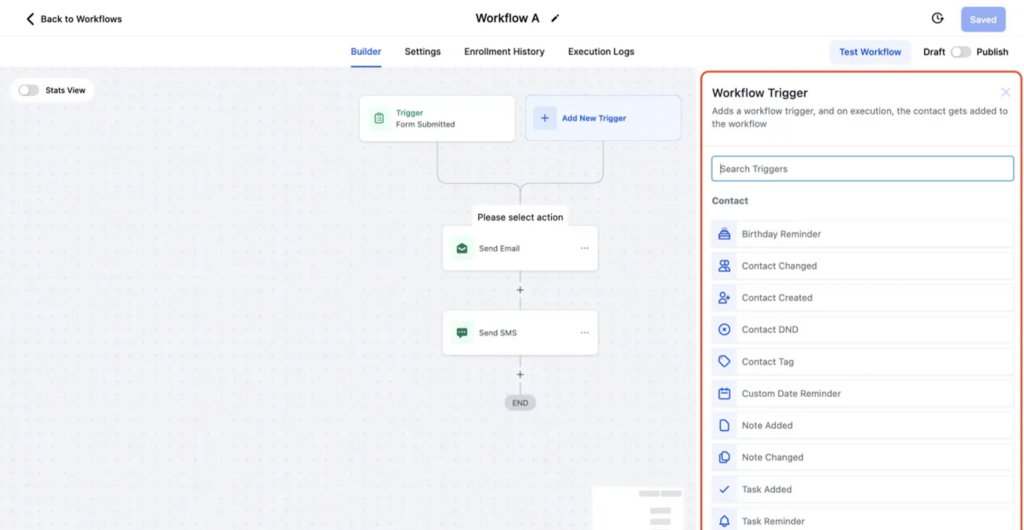Click the Send SMS message icon
Image resolution: width=1024 pixels, height=530 pixels.
tap(462, 333)
